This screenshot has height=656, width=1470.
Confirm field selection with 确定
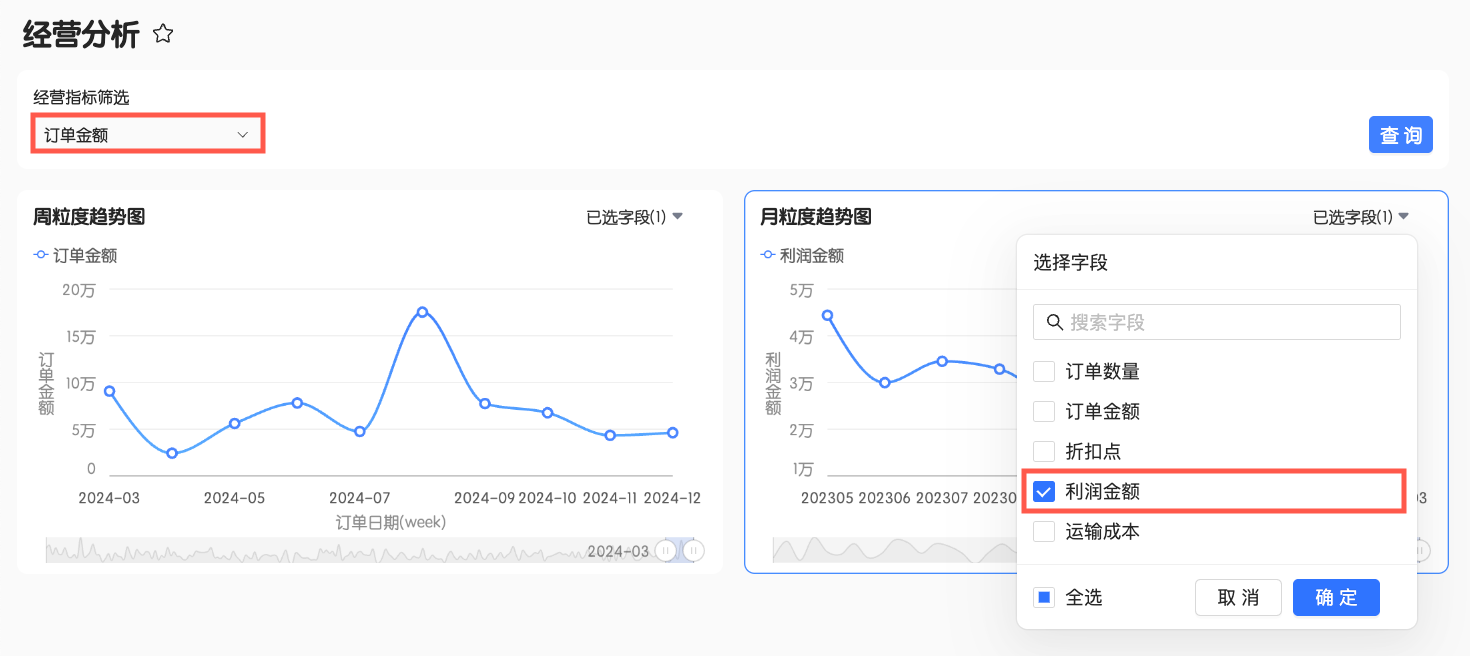click(1336, 597)
